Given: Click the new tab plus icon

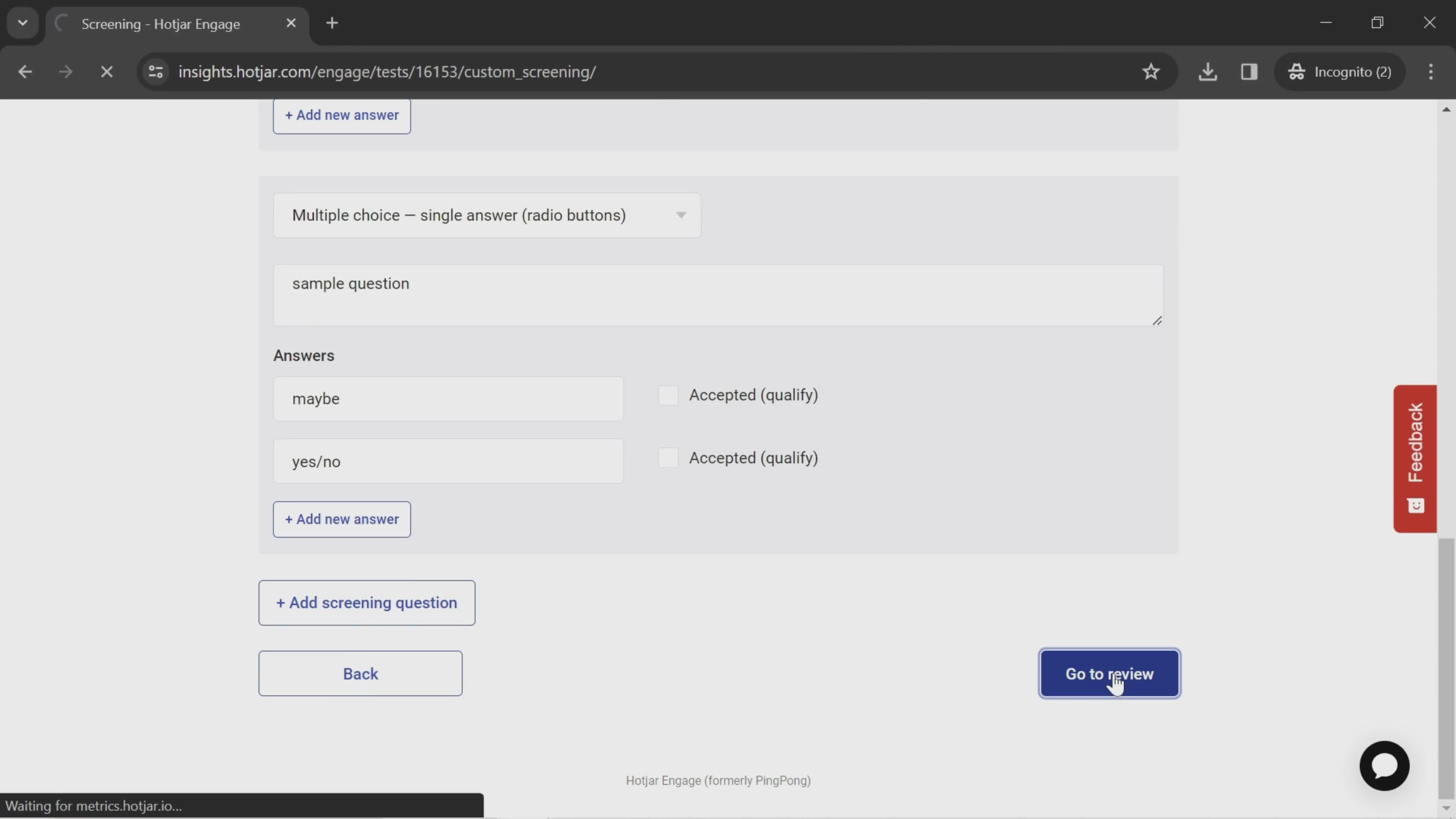Looking at the screenshot, I should click(x=331, y=22).
